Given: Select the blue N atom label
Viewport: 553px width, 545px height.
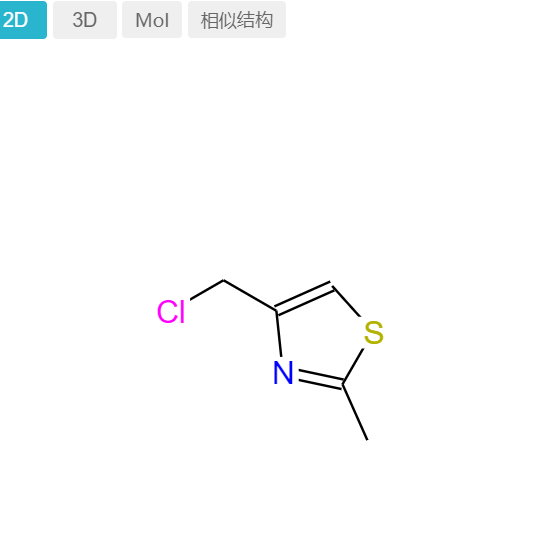Looking at the screenshot, I should [x=283, y=373].
